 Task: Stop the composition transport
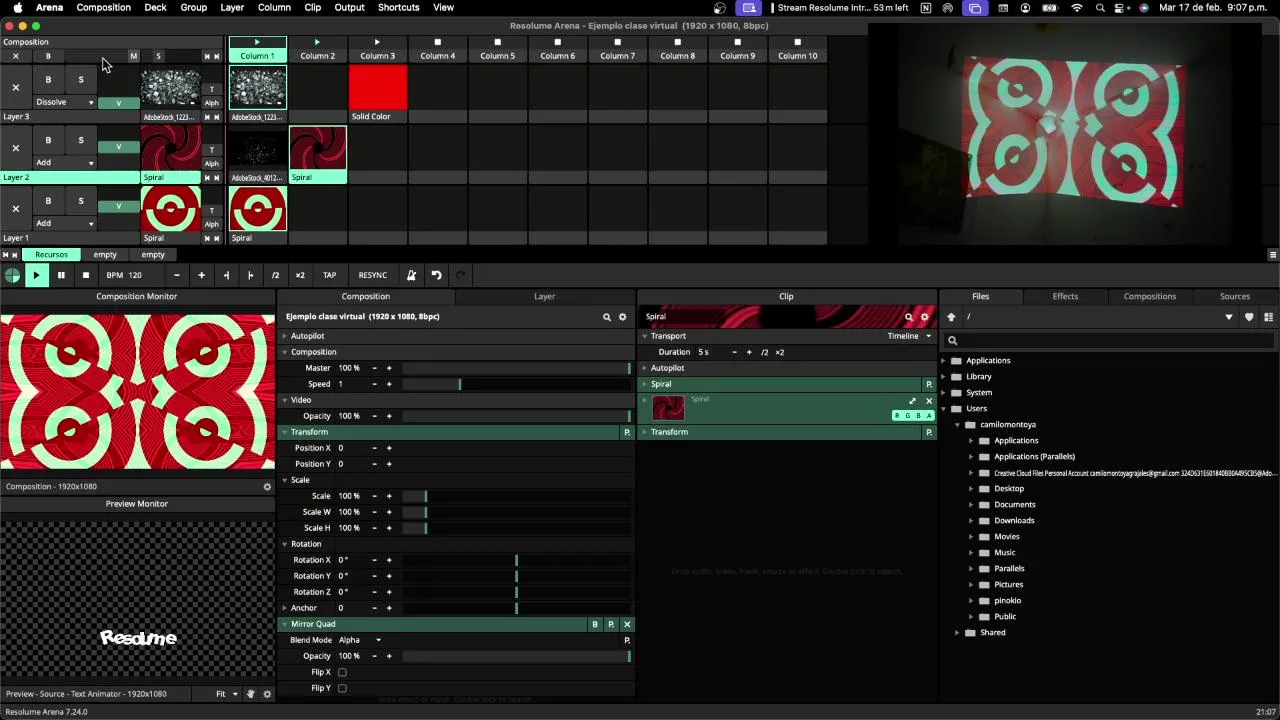pos(86,275)
